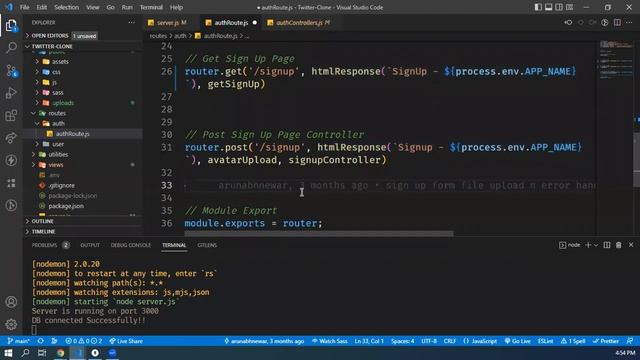Click the new terminal plus icon

pyautogui.click(x=588, y=245)
